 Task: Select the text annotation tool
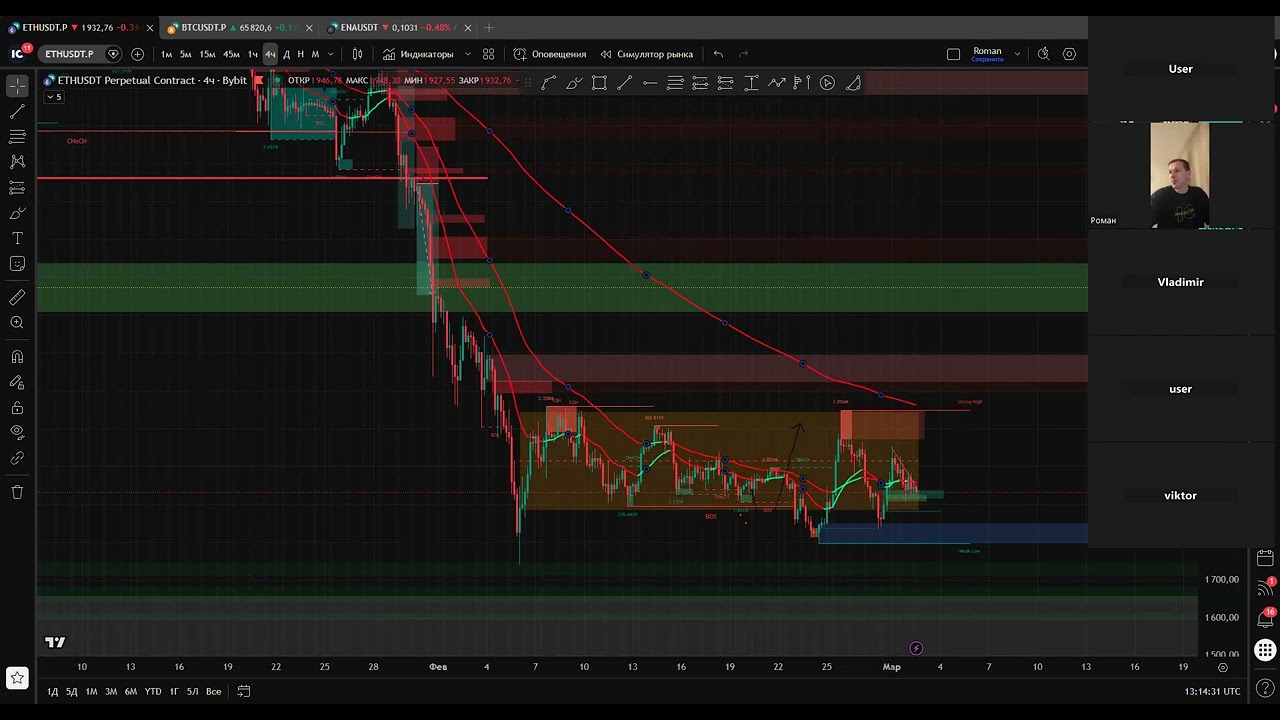17,238
